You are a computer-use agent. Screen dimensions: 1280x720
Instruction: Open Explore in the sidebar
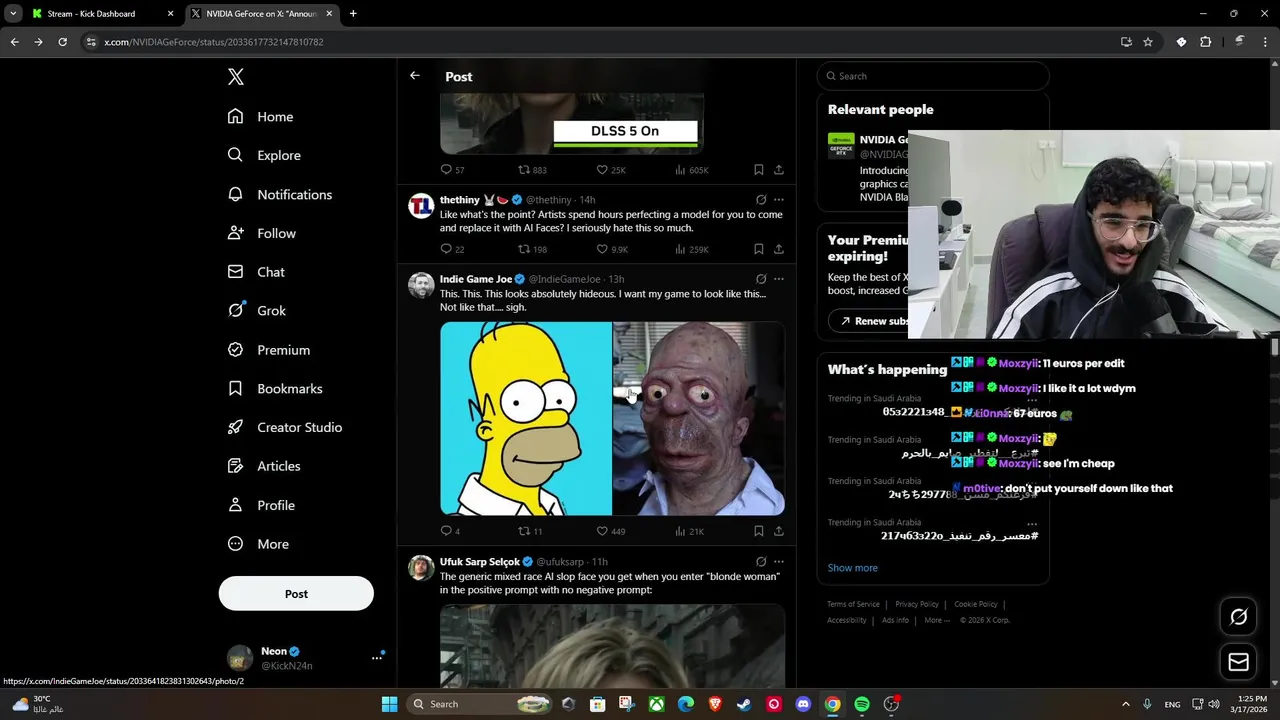(x=264, y=155)
